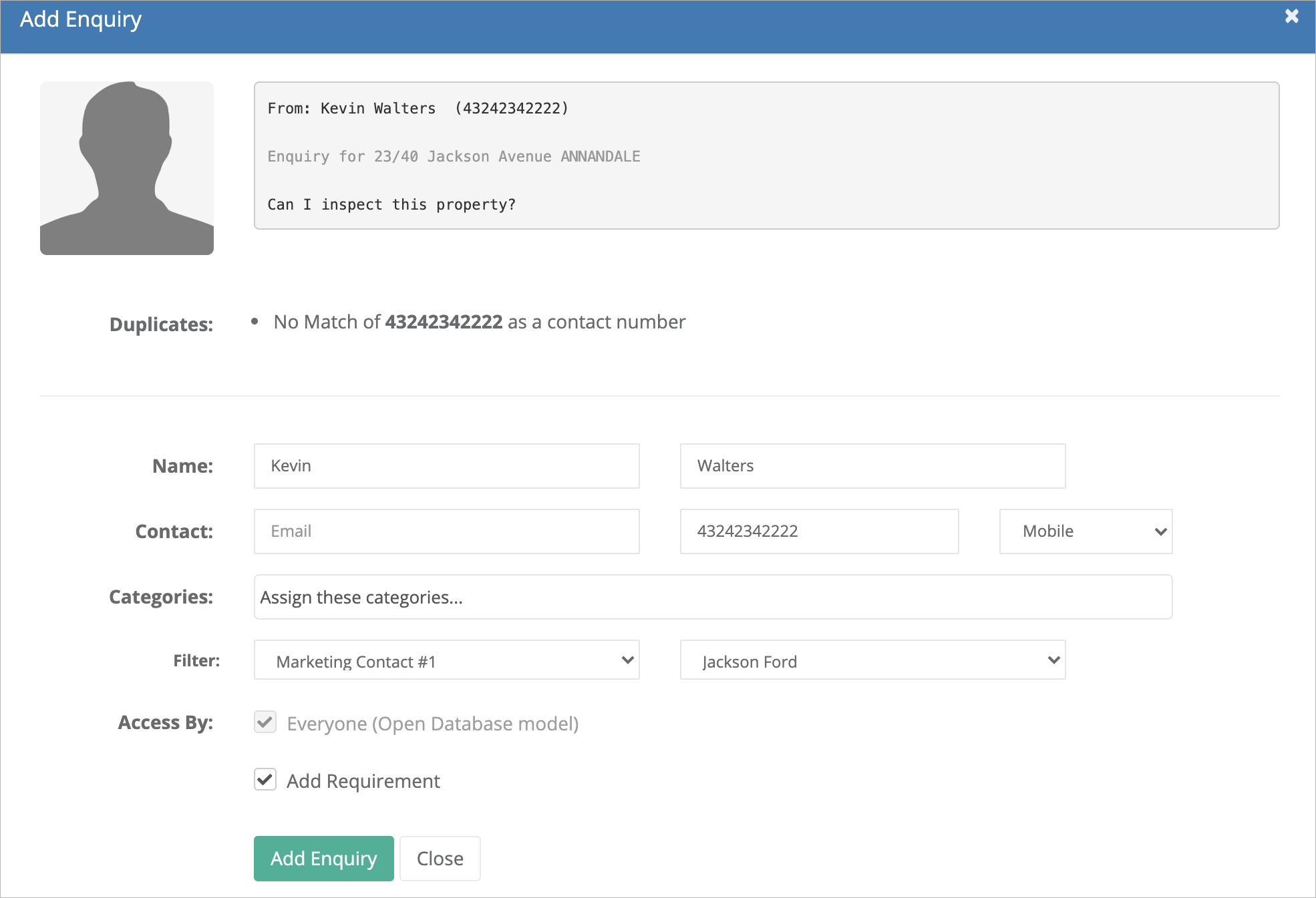Click the Everyone (Open Database model) checkbox
This screenshot has height=898, width=1316.
[x=265, y=722]
